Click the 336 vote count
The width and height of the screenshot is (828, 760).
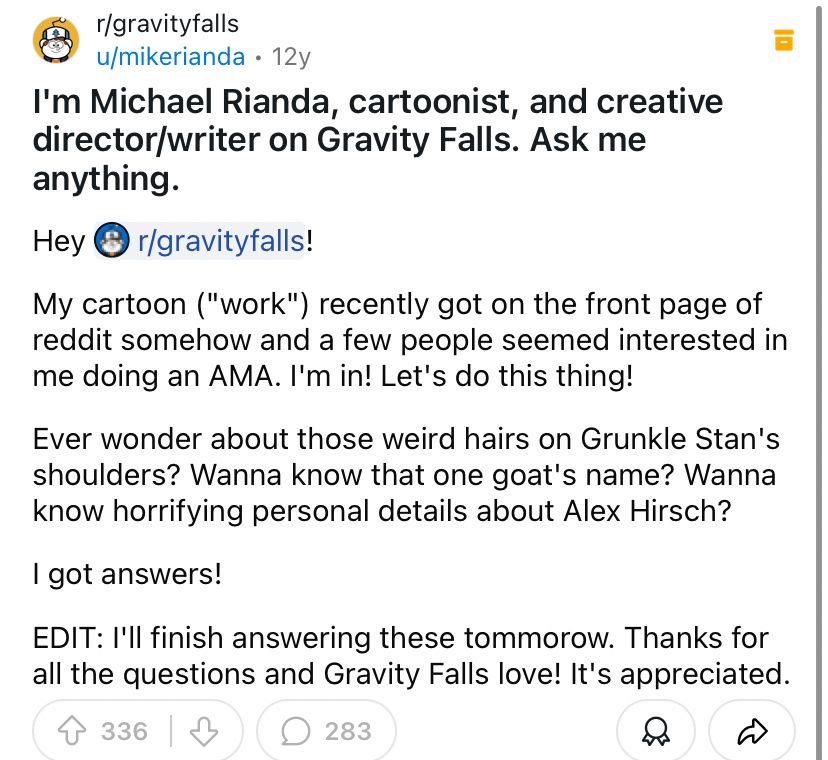click(124, 731)
